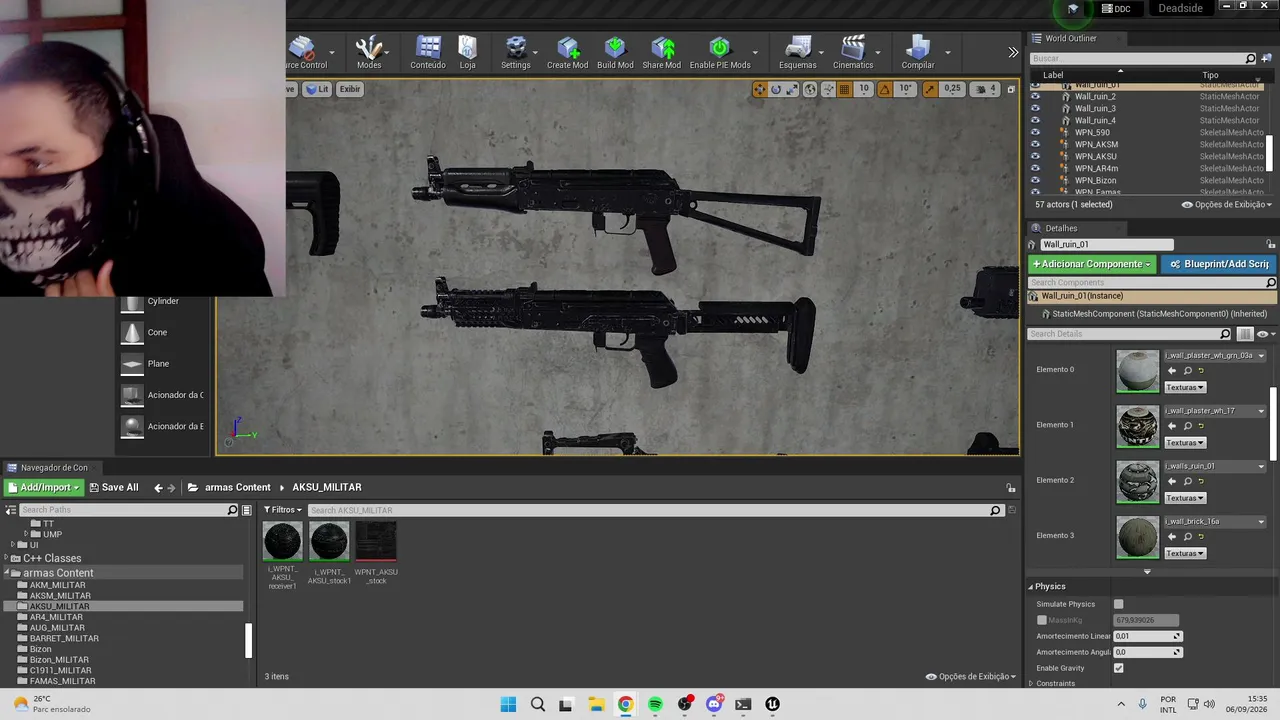Open the Modes toolbar button
1280x720 pixels.
(x=369, y=52)
